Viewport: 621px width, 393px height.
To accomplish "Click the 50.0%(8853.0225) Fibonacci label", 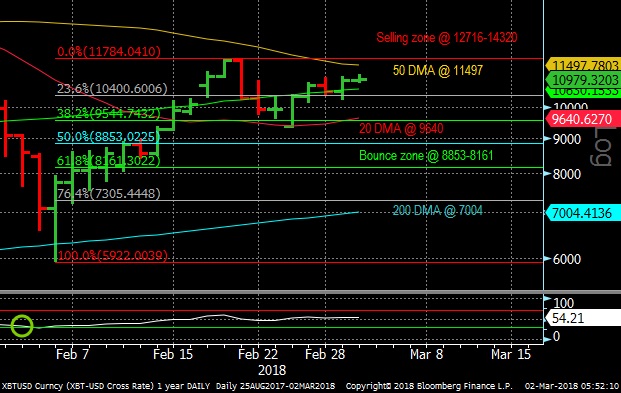I will tap(108, 137).
